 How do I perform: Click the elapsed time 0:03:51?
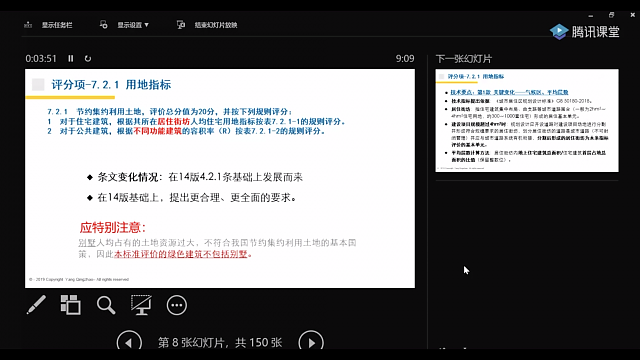pos(41,58)
